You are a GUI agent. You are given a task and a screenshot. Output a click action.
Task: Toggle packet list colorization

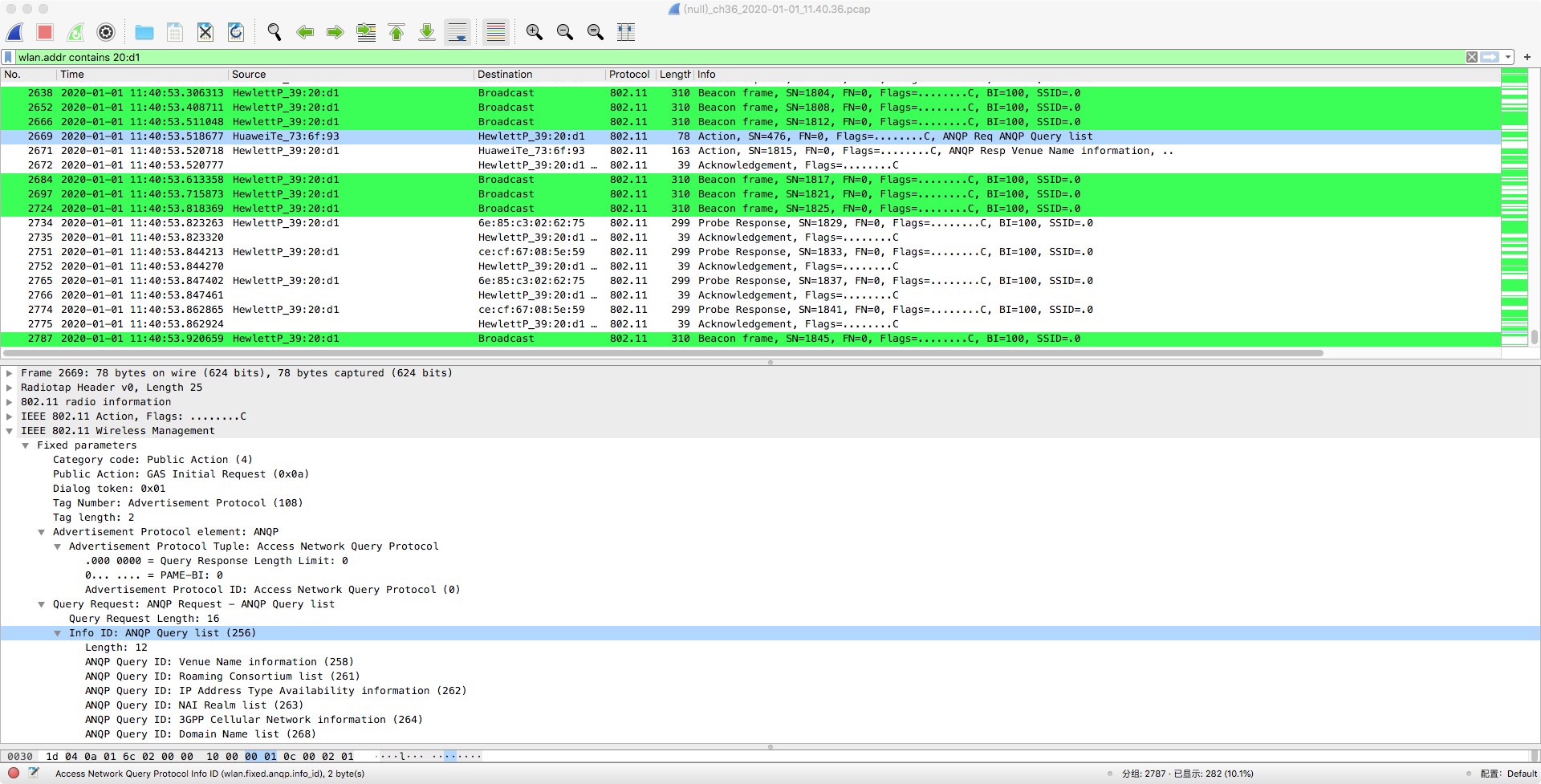pyautogui.click(x=496, y=32)
